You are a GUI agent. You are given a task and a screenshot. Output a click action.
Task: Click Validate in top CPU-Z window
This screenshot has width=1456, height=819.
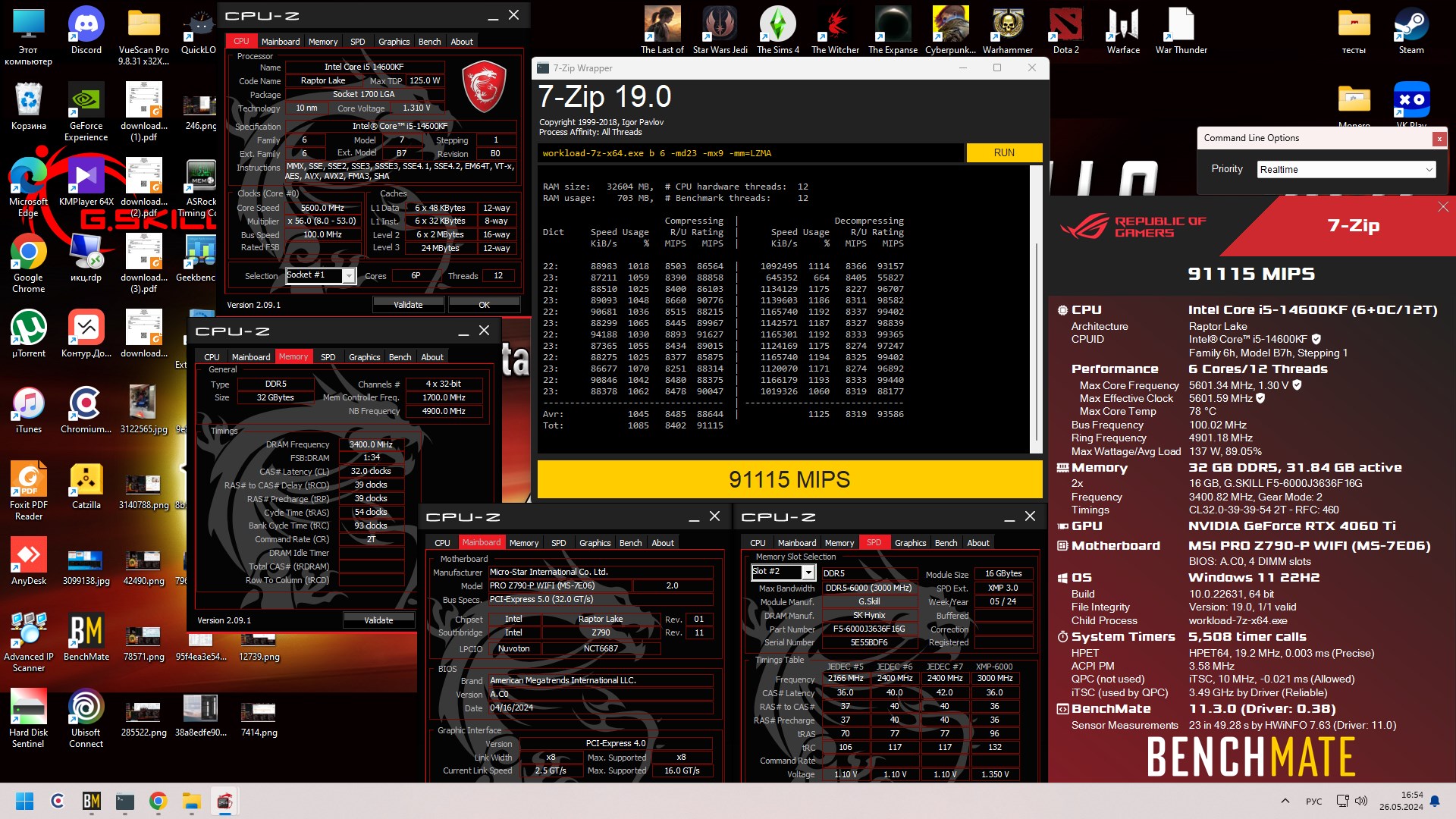[408, 305]
